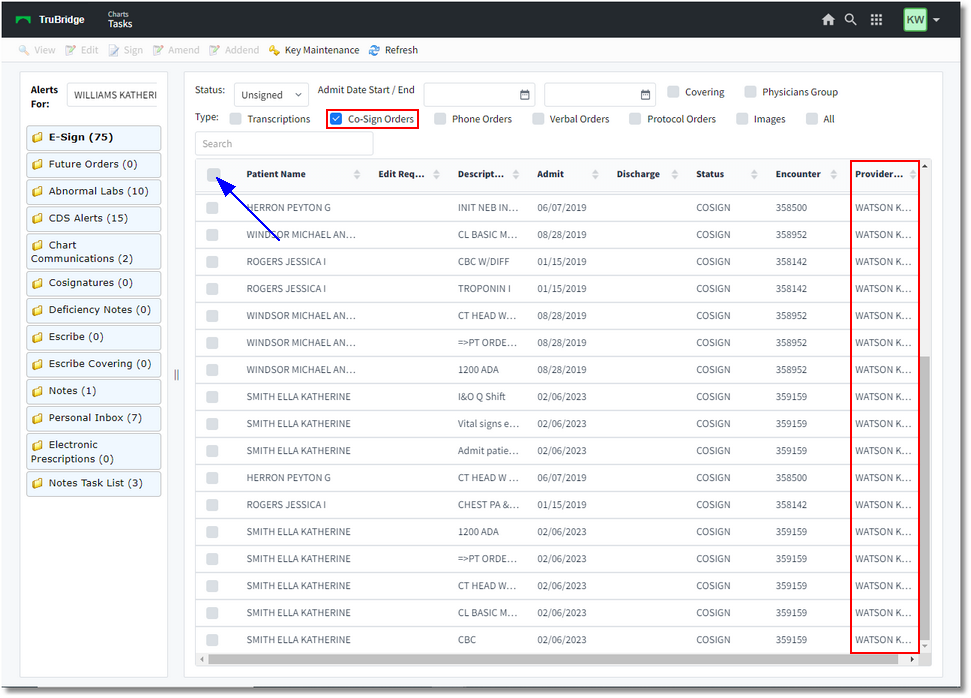Open calendar picker for Admit Date End
Screen dimensions: 971x698
tap(645, 95)
